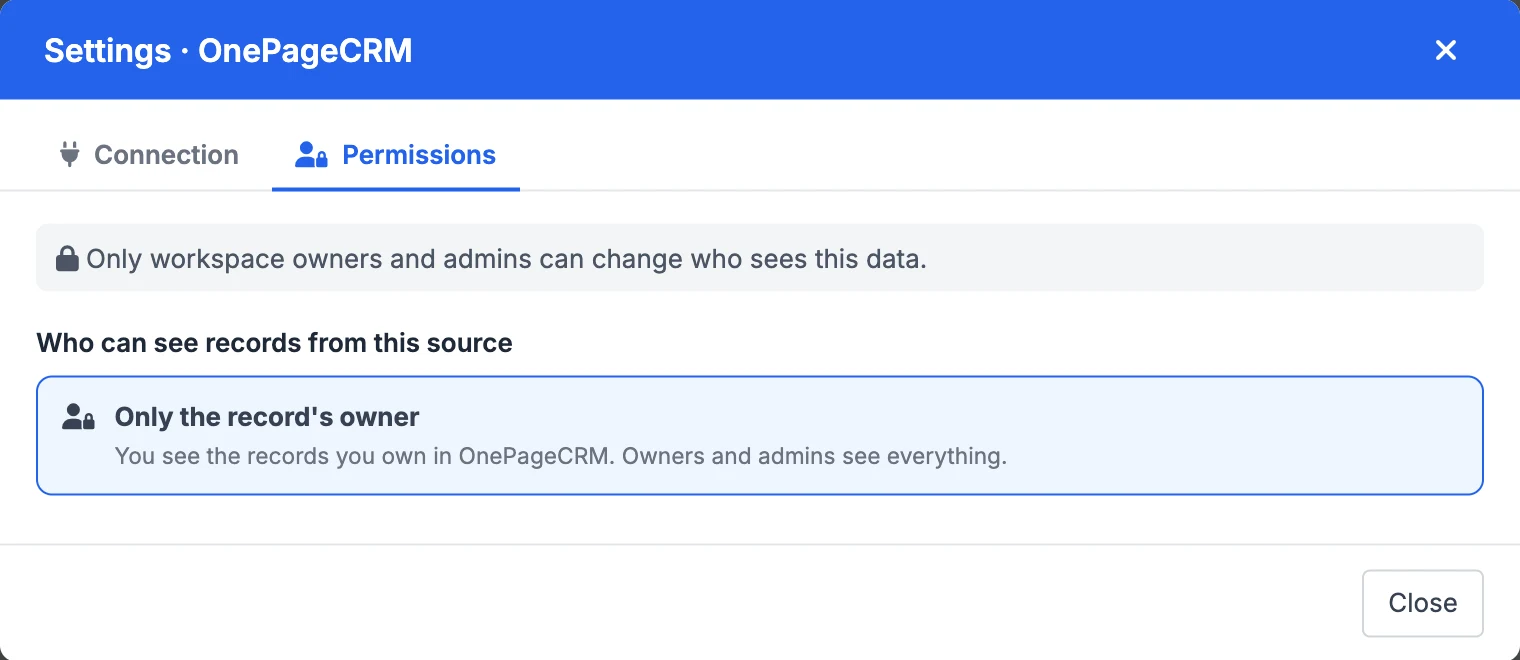
Task: Click the bold "Only the record's owner" title
Action: click(267, 417)
